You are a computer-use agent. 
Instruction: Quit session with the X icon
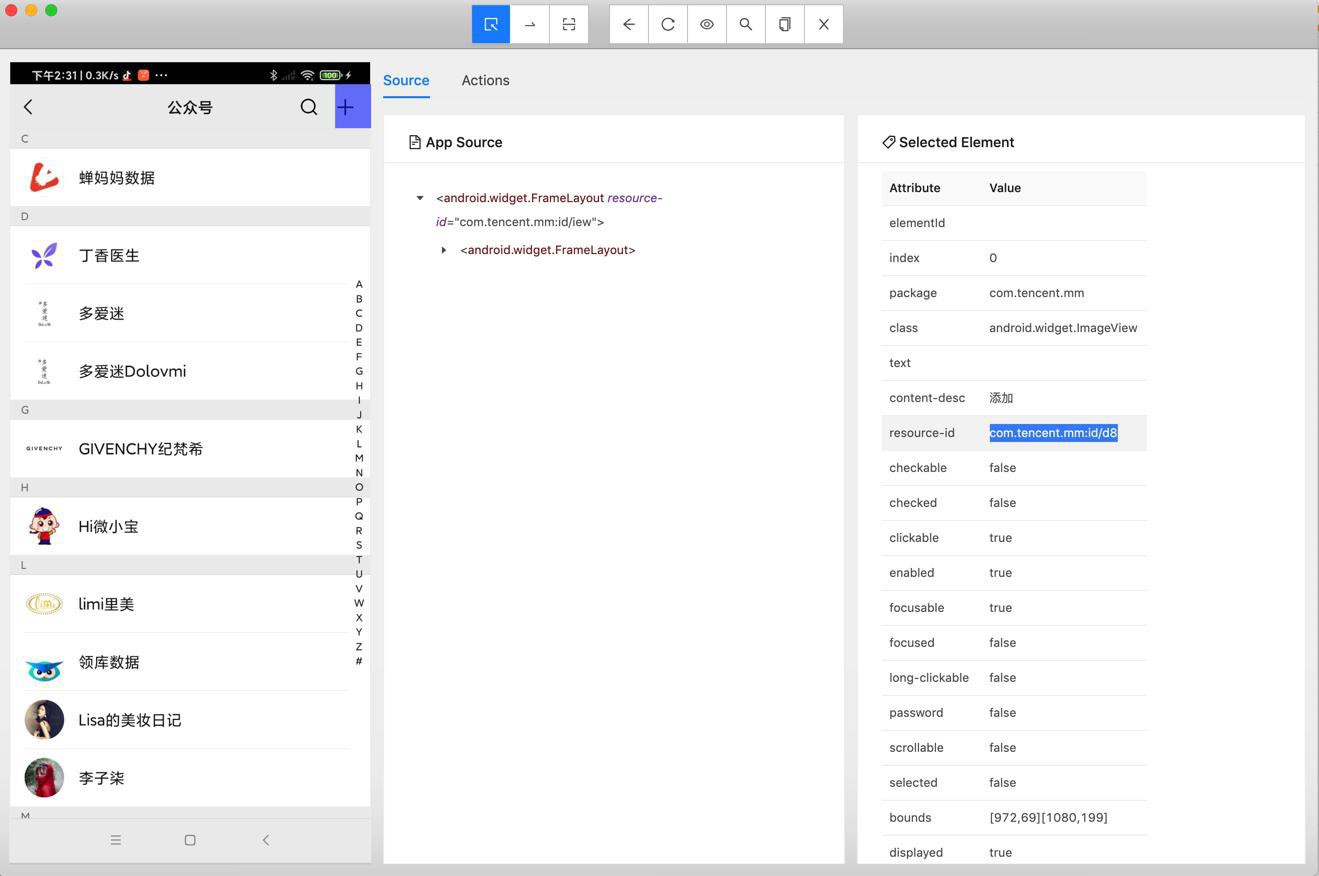point(824,24)
